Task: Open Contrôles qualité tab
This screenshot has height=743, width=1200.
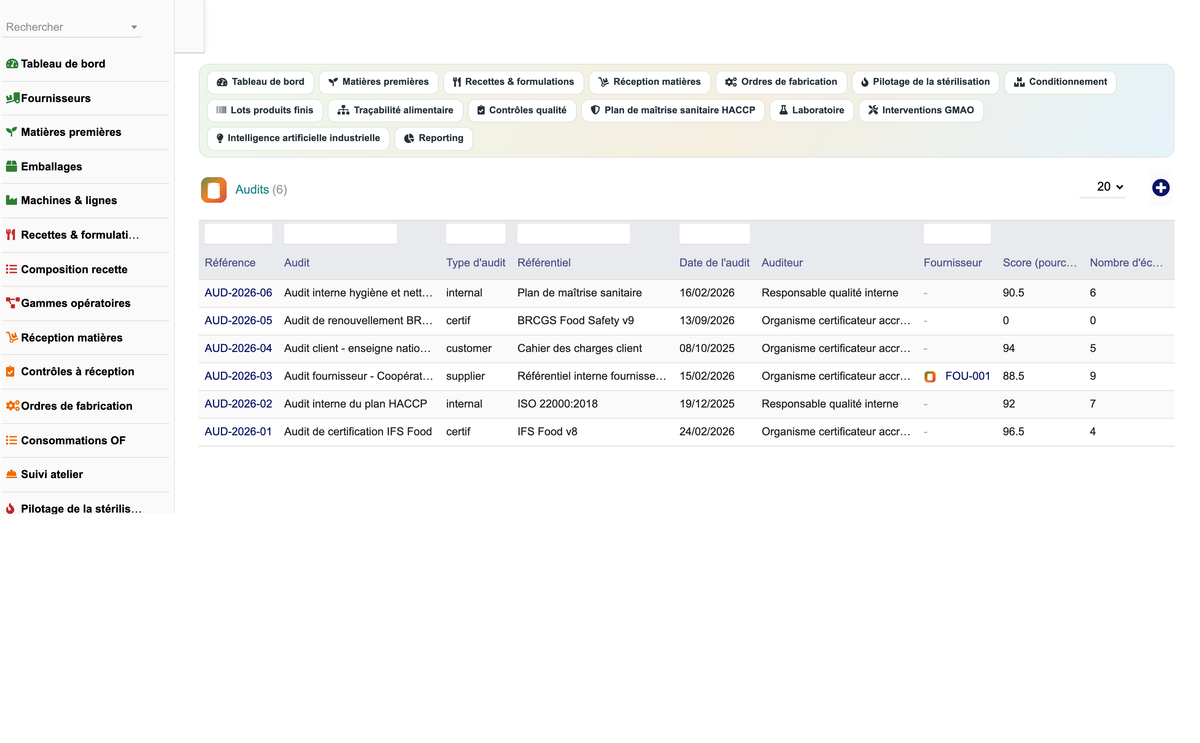Action: click(x=522, y=110)
